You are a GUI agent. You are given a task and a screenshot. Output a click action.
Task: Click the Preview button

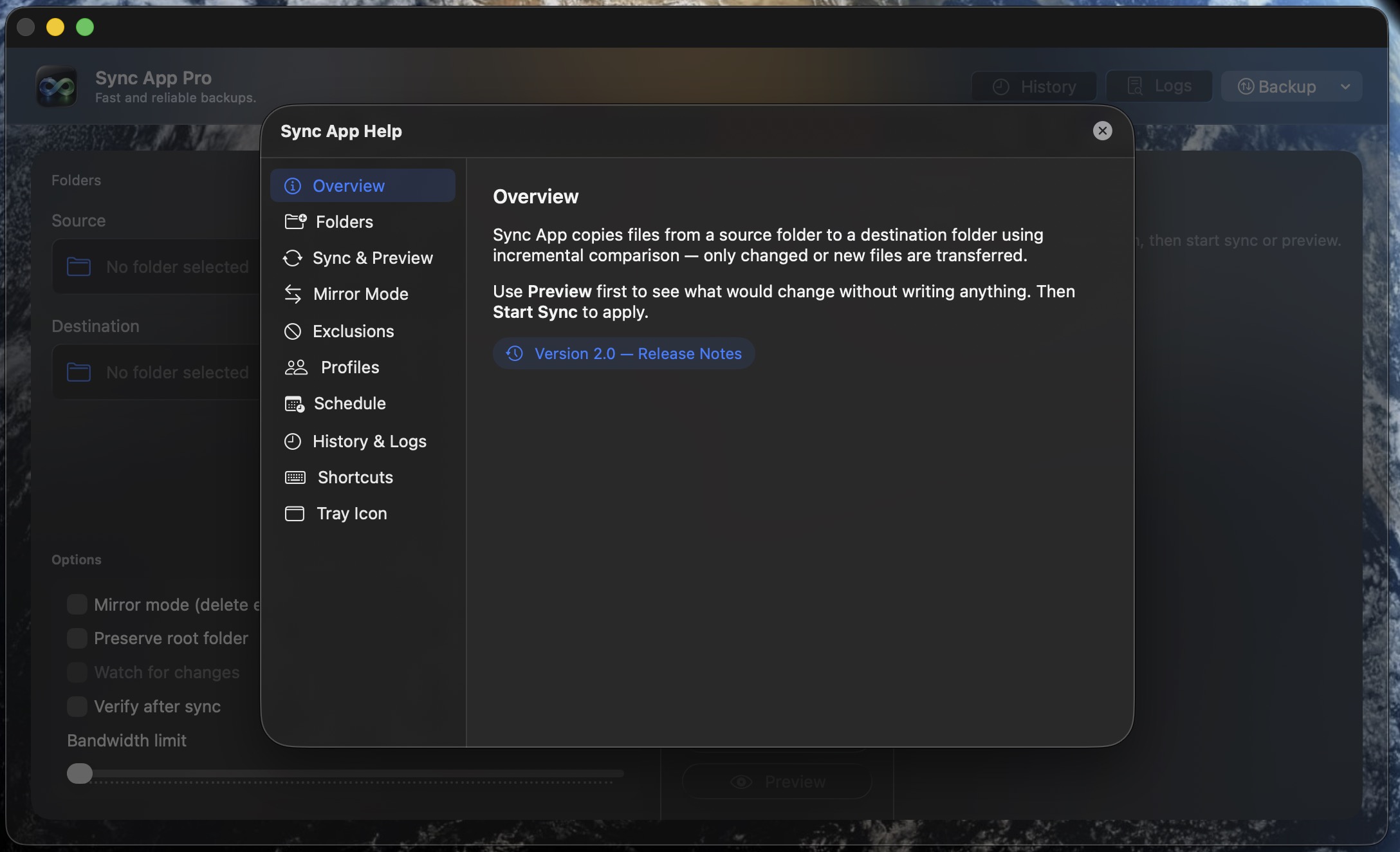click(x=777, y=781)
